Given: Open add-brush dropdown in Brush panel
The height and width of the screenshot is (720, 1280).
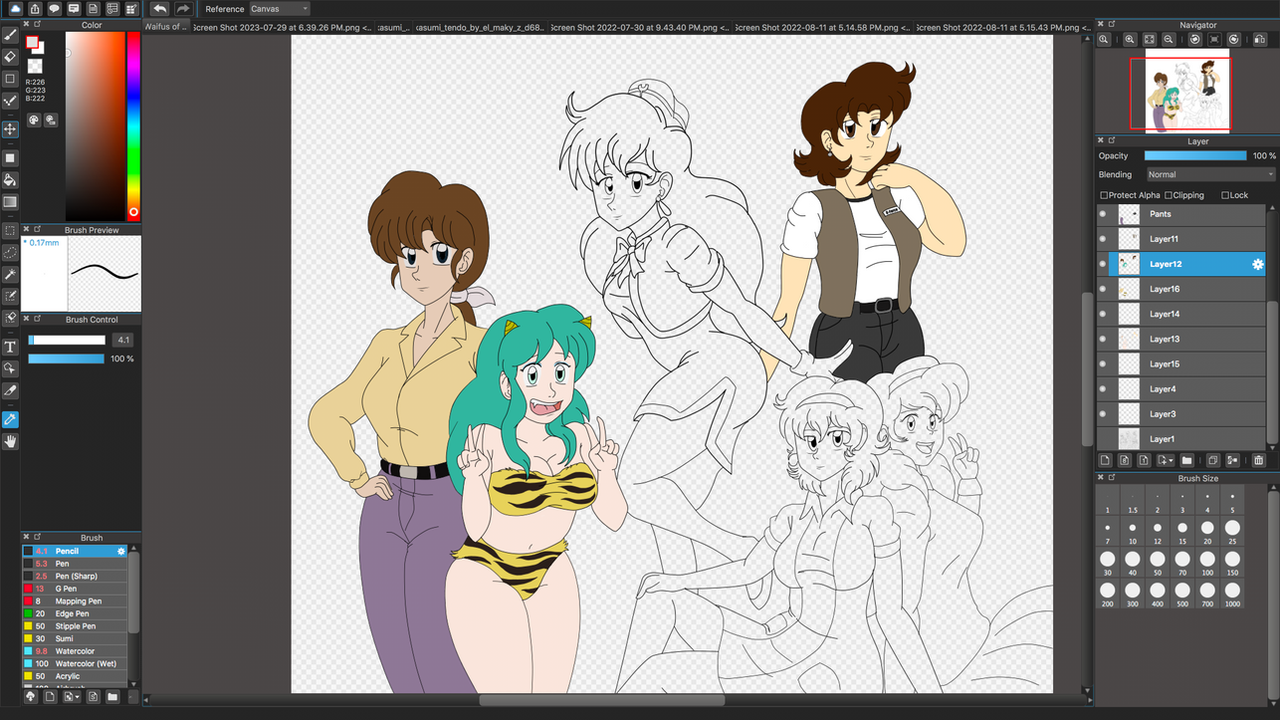Looking at the screenshot, I should click(x=72, y=696).
